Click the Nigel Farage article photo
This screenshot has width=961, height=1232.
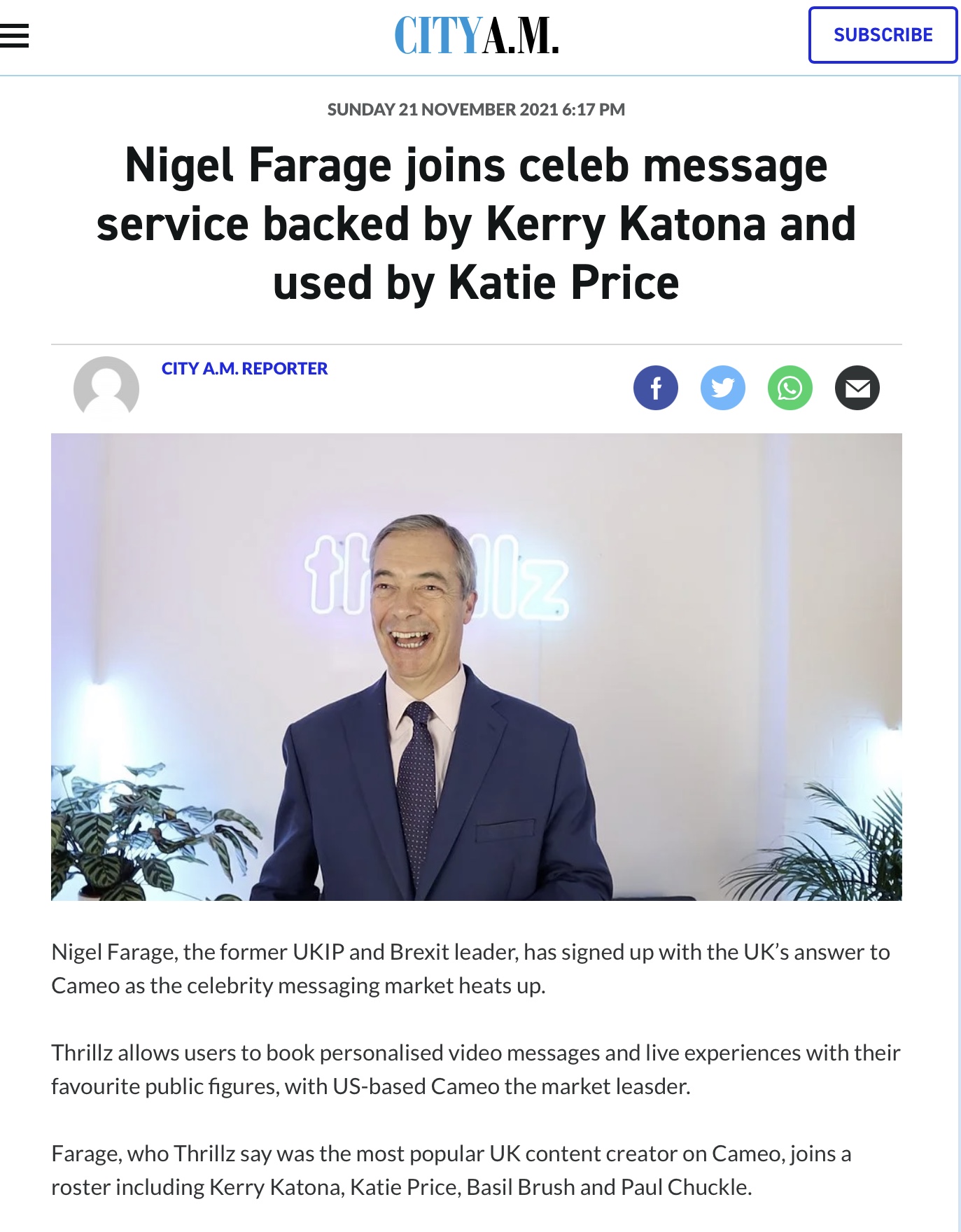coord(477,666)
